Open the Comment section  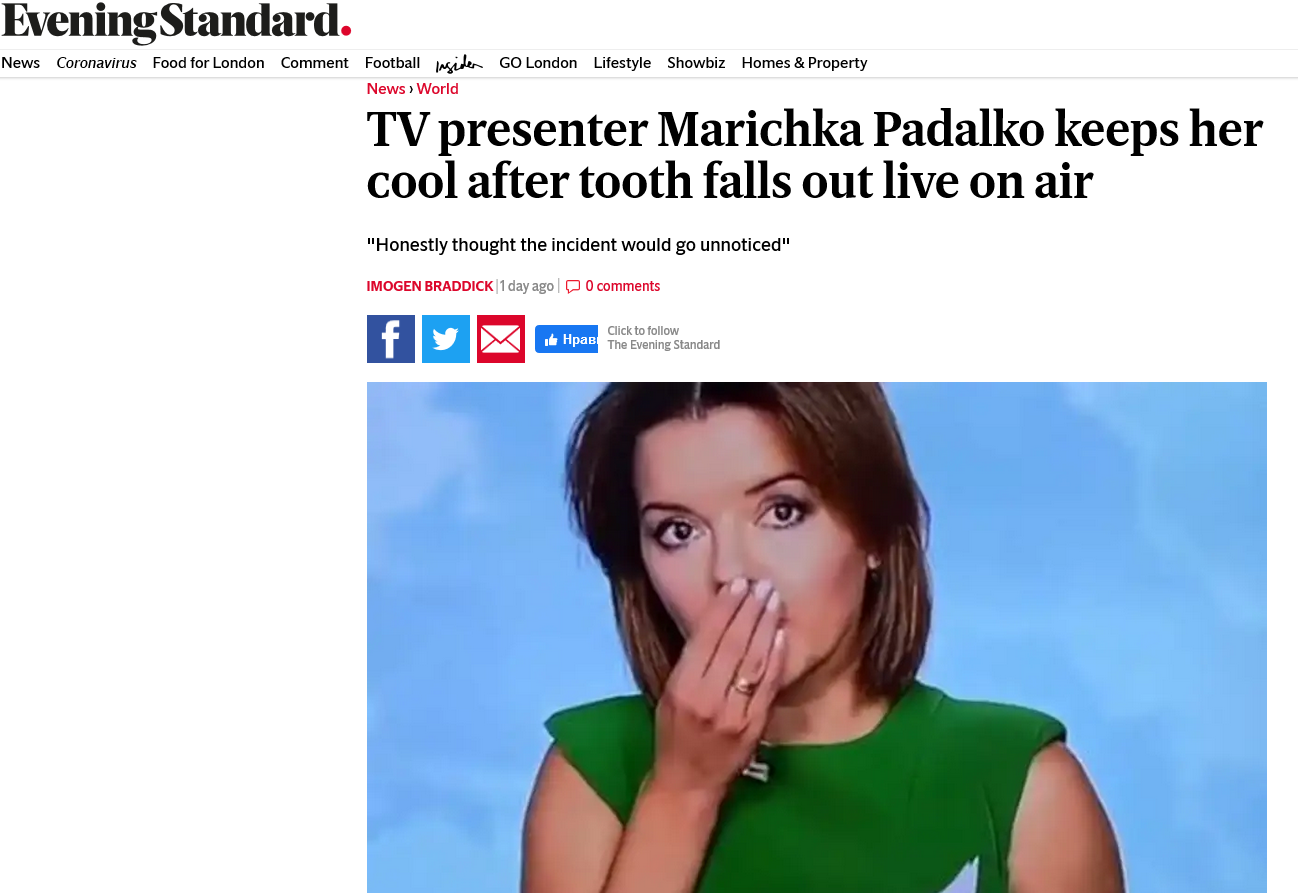tap(315, 63)
